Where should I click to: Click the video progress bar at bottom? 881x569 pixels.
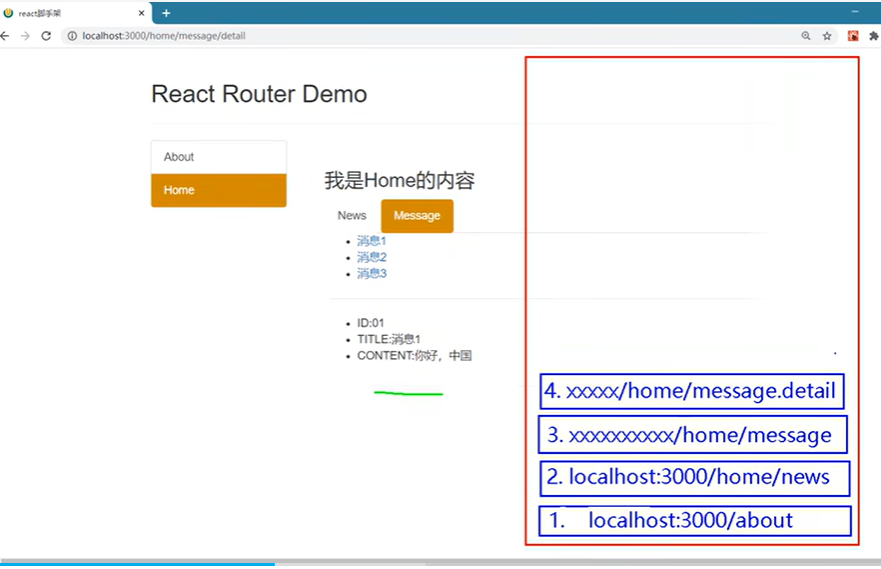(x=440, y=563)
